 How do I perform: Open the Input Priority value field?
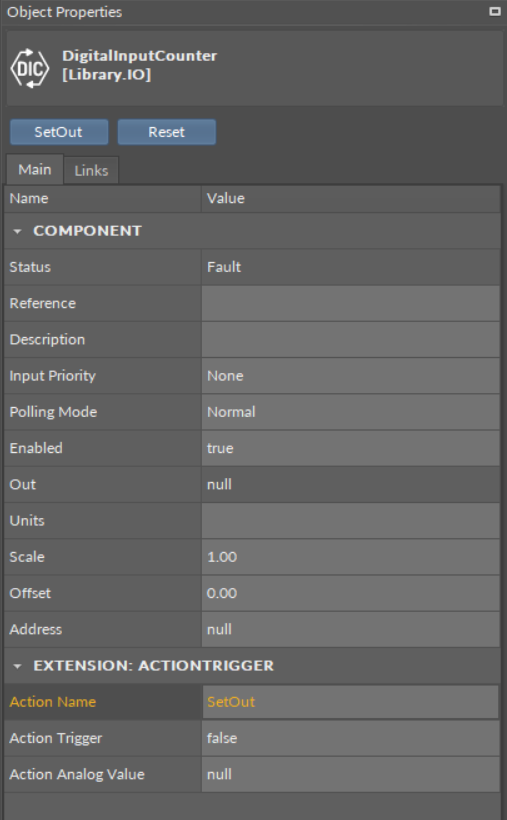pos(351,375)
